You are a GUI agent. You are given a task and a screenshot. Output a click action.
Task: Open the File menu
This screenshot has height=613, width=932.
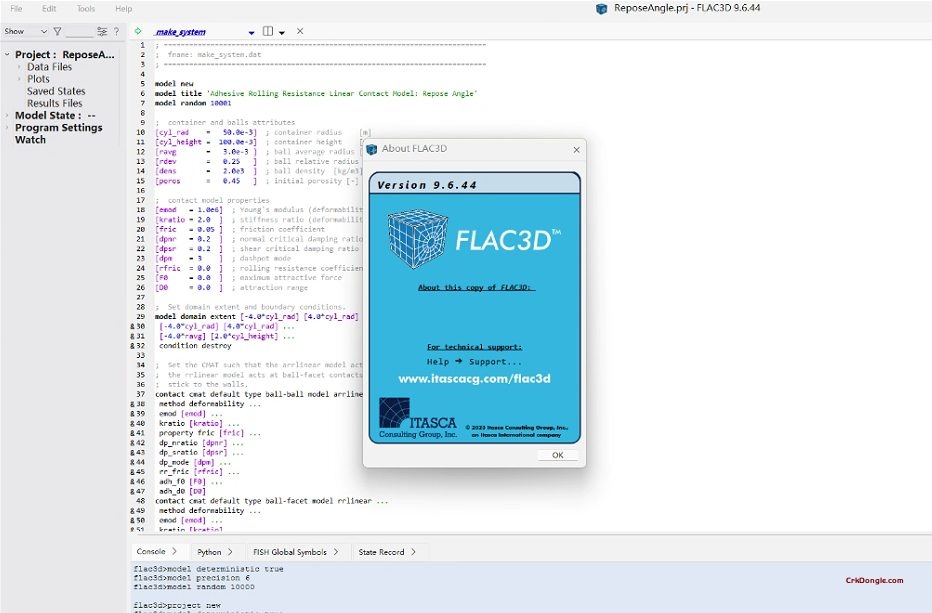pyautogui.click(x=16, y=8)
